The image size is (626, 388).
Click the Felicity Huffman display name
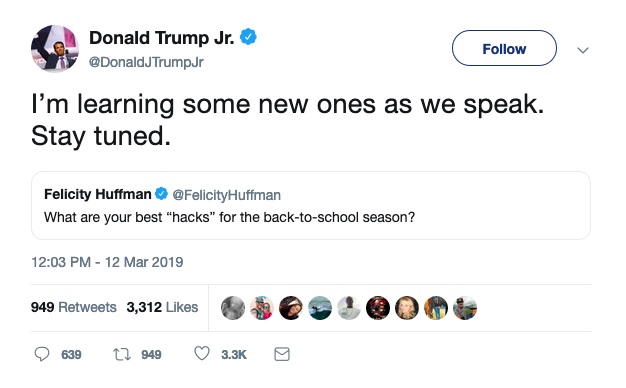pos(98,194)
